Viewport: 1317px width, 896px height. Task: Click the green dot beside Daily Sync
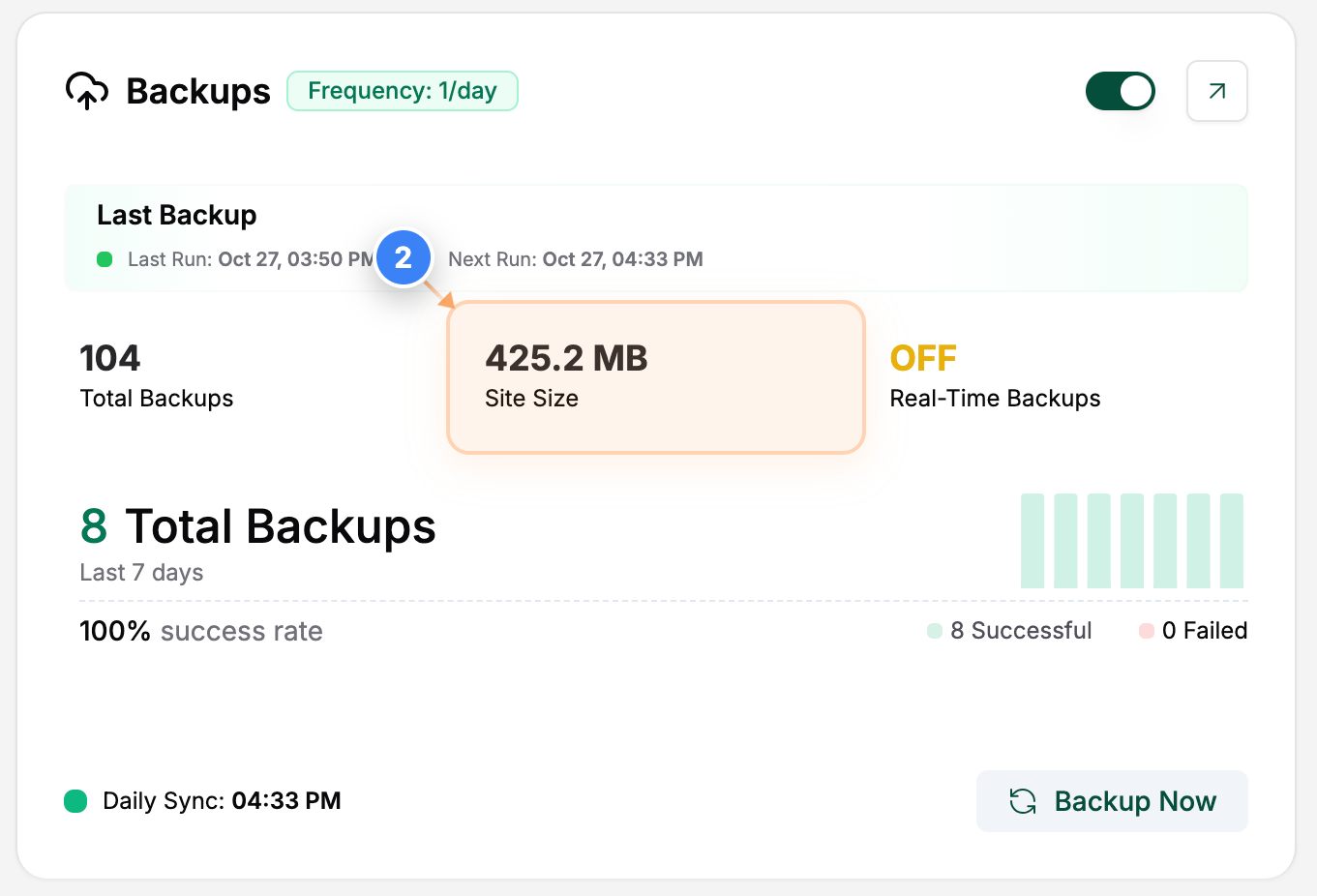75,800
